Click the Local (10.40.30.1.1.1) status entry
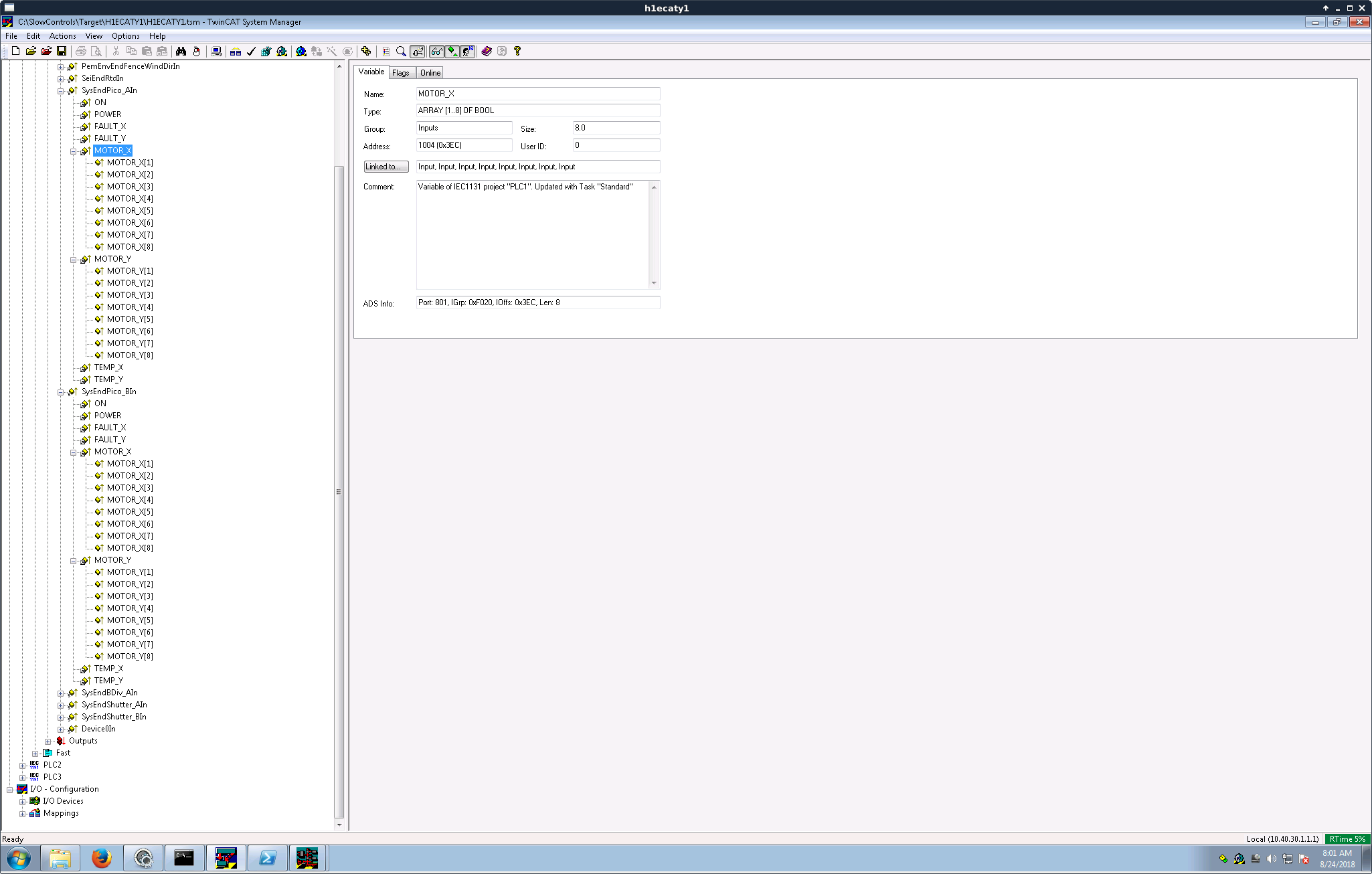Image resolution: width=1372 pixels, height=874 pixels. click(x=1282, y=839)
